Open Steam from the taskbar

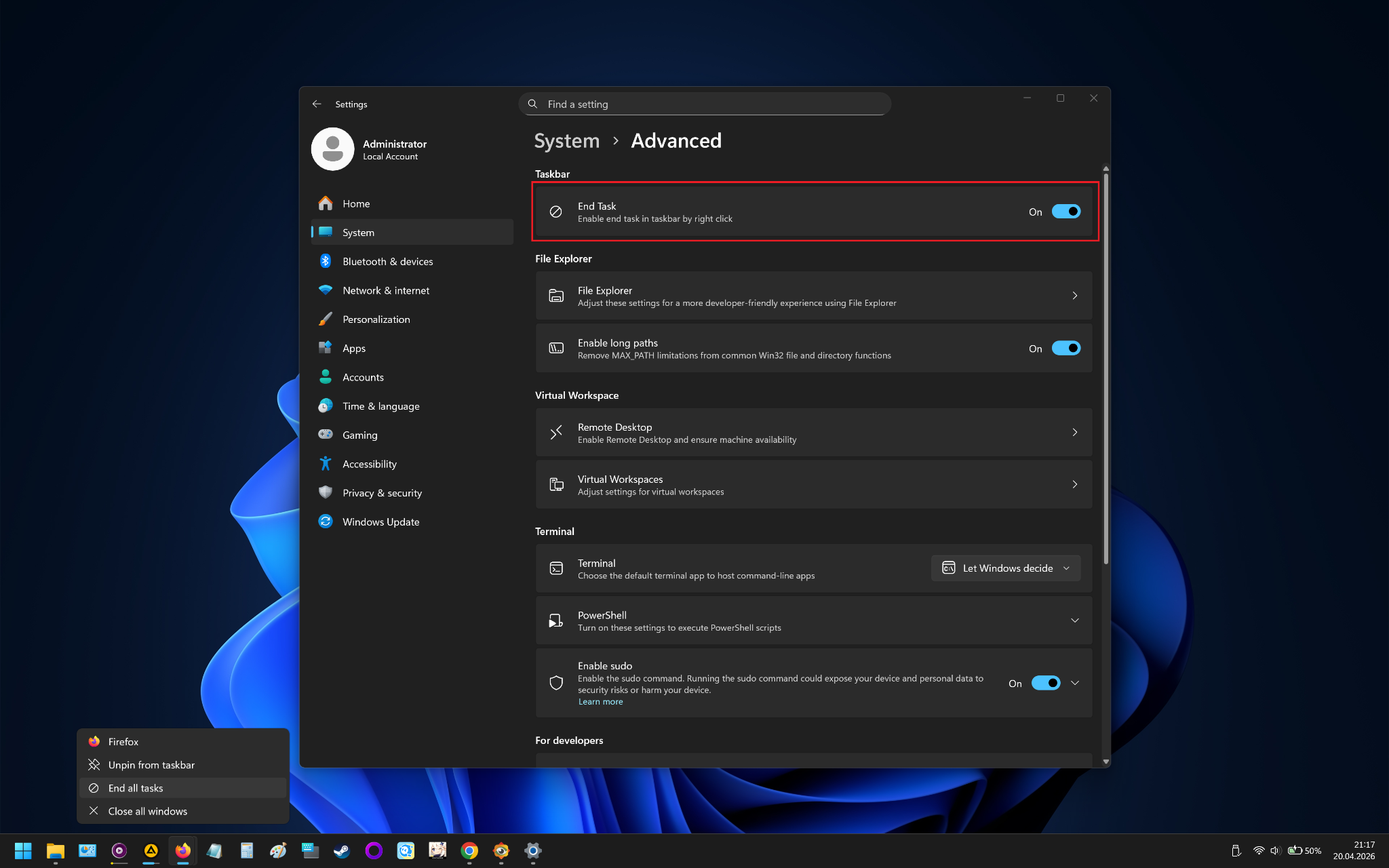[x=342, y=850]
